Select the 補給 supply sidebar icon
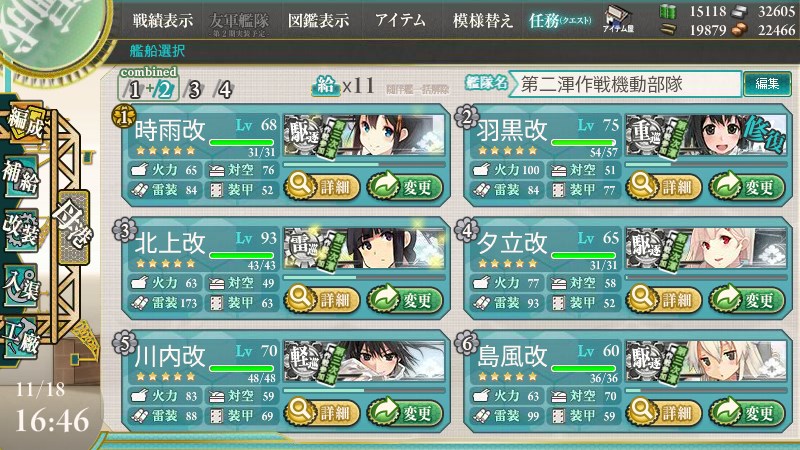 coord(21,177)
